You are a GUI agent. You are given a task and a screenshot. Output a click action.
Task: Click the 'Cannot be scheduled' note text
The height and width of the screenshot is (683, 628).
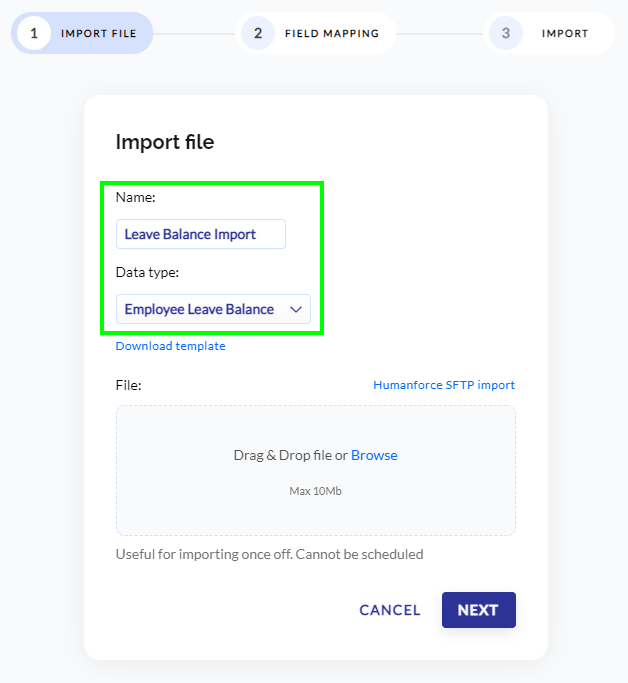359,555
